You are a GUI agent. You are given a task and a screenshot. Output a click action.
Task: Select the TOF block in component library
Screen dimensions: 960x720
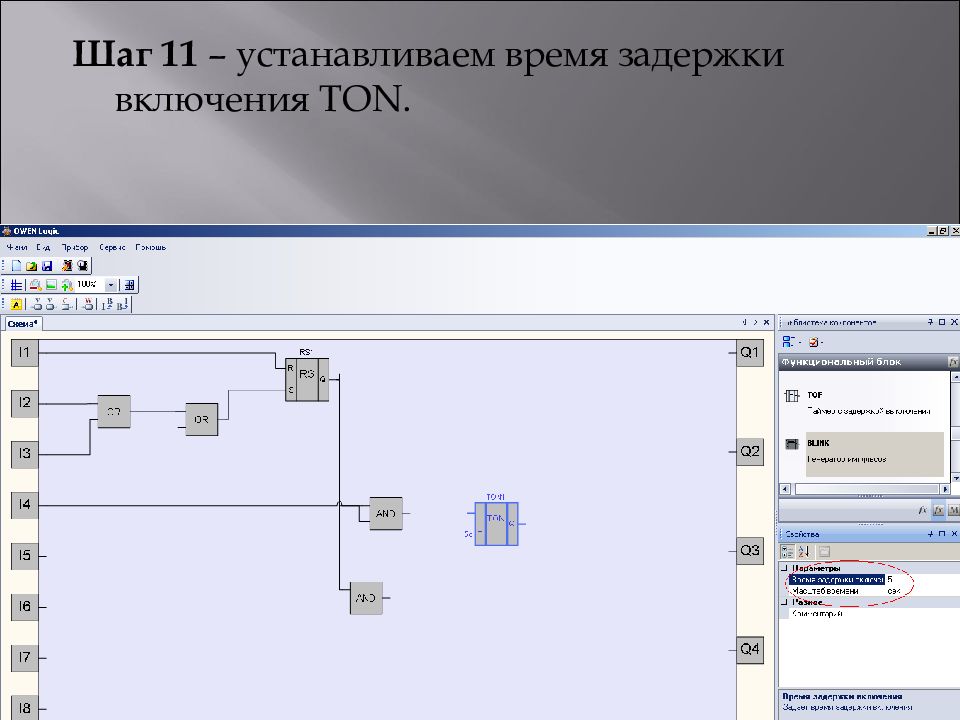(863, 402)
